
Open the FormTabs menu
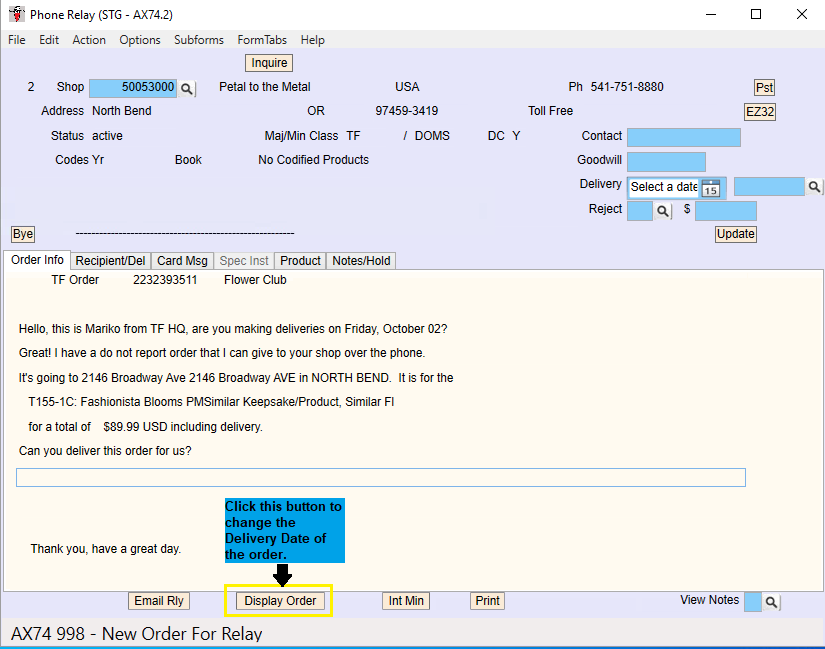coord(262,40)
